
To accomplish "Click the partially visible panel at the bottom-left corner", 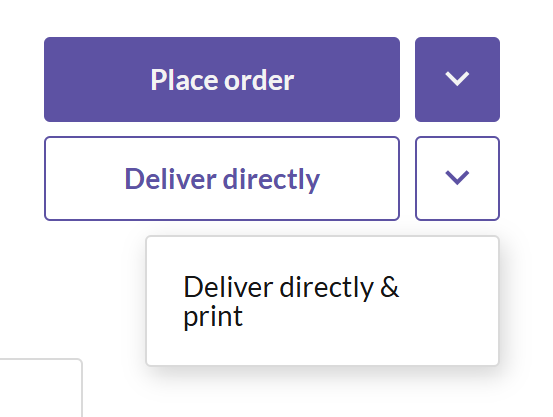I will (x=41, y=388).
